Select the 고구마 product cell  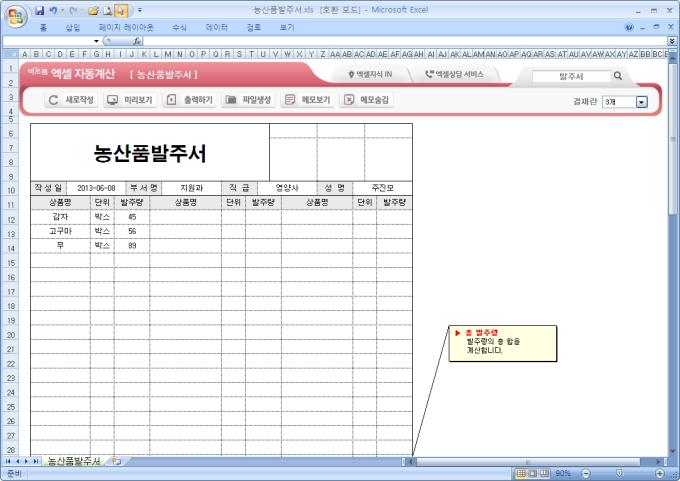click(60, 231)
